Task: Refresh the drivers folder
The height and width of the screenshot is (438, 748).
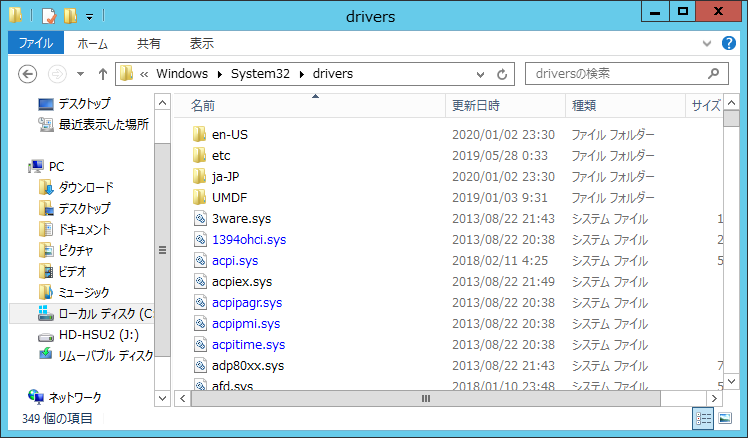Action: (502, 74)
